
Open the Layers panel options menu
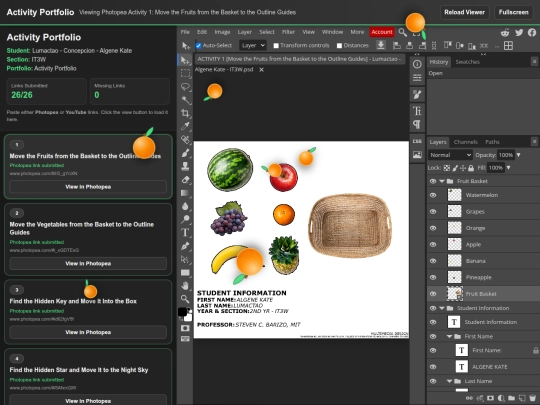point(534,142)
